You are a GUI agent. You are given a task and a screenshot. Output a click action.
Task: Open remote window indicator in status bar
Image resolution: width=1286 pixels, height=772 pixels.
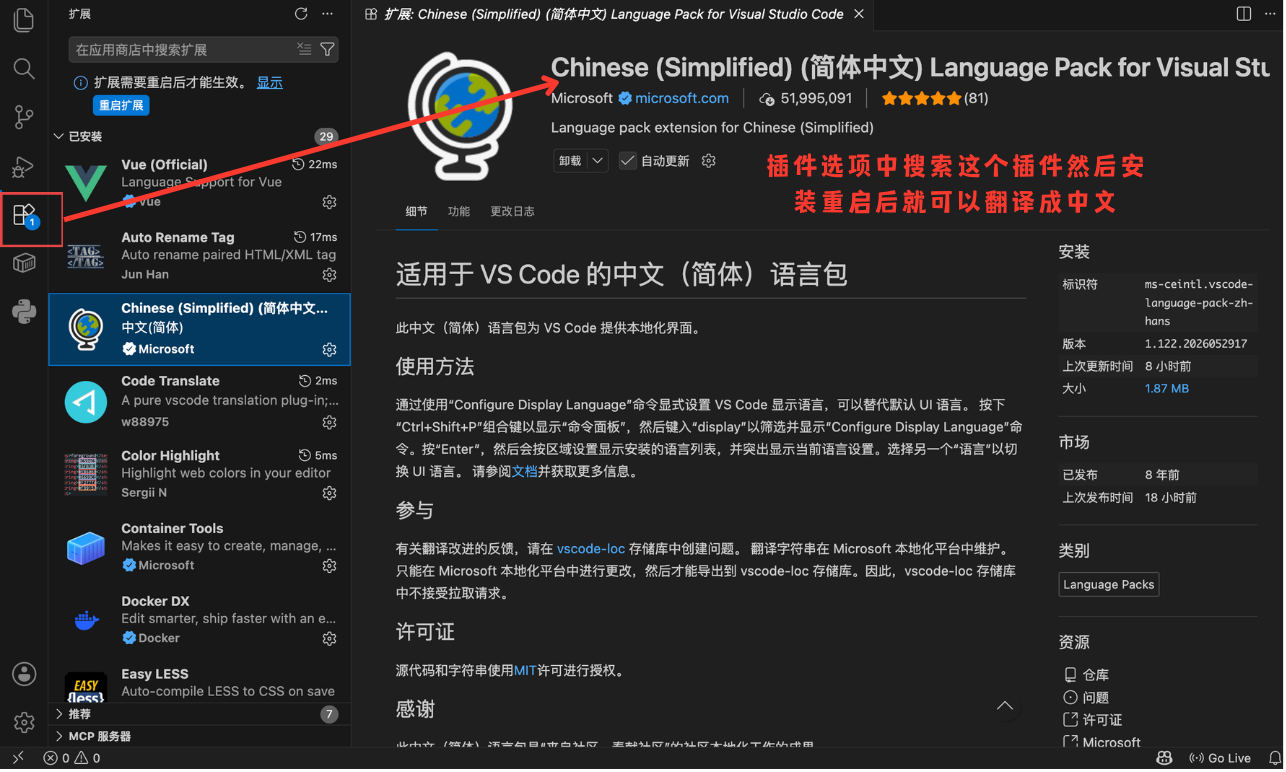click(x=18, y=759)
